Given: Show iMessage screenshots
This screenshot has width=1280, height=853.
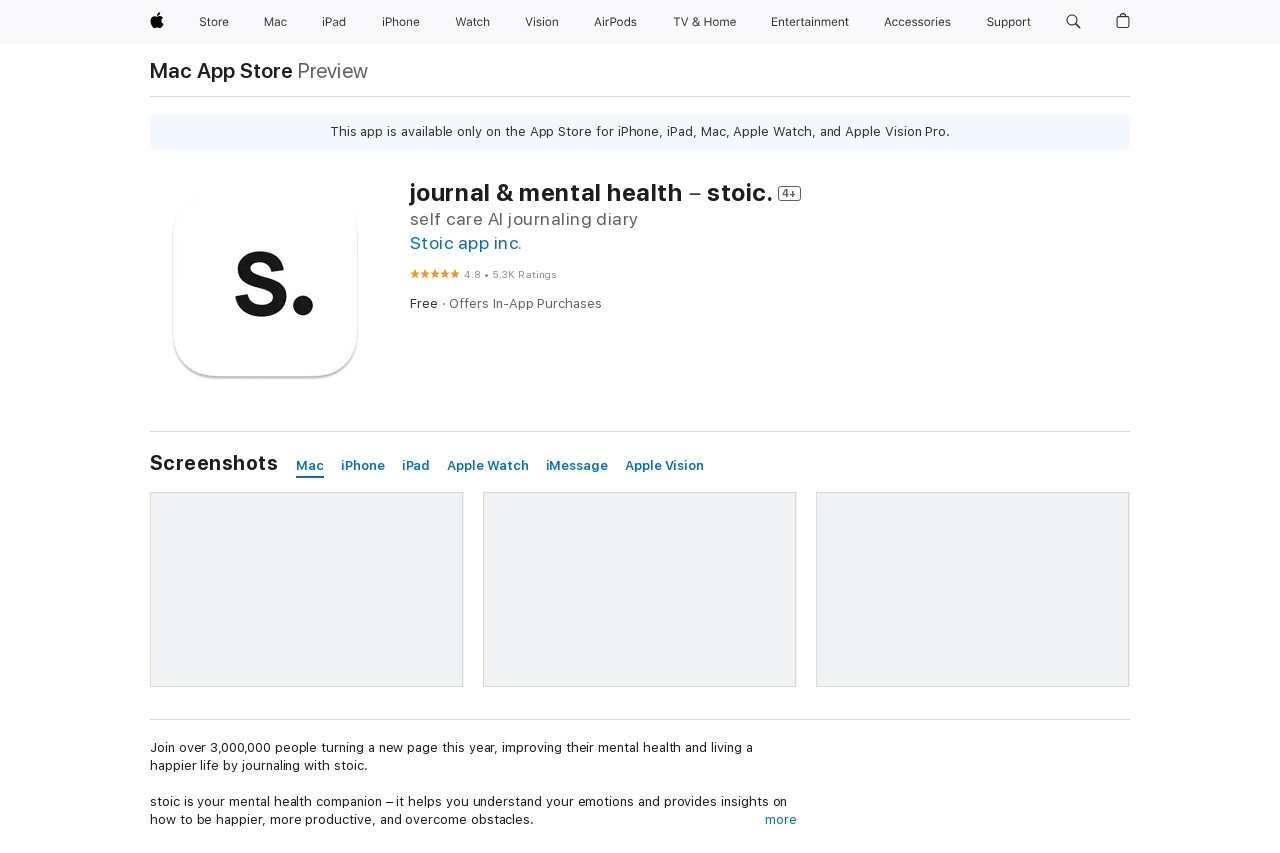Looking at the screenshot, I should [577, 466].
